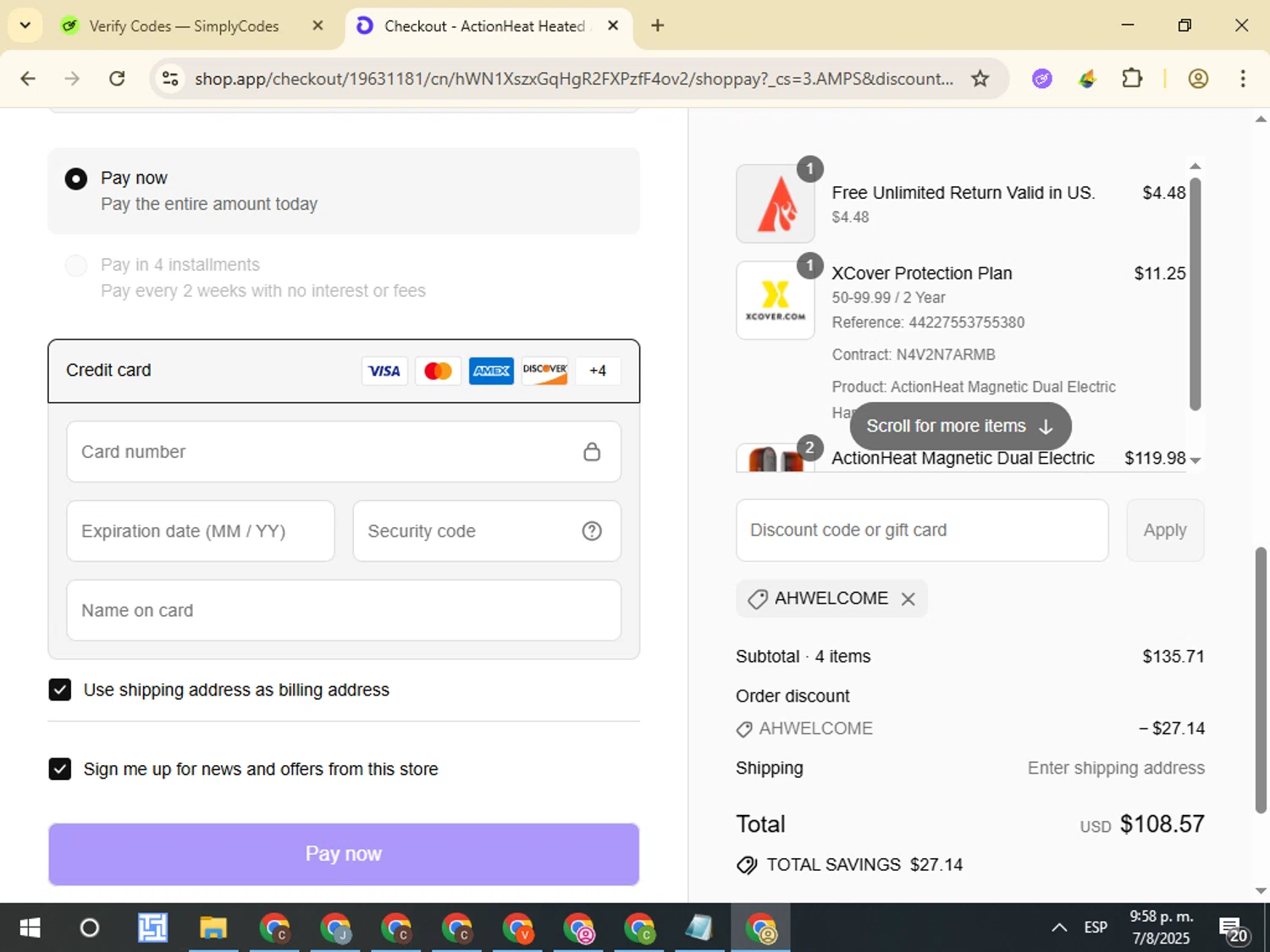The height and width of the screenshot is (952, 1270).
Task: Toggle Sign me up for news checkbox
Action: (x=60, y=769)
